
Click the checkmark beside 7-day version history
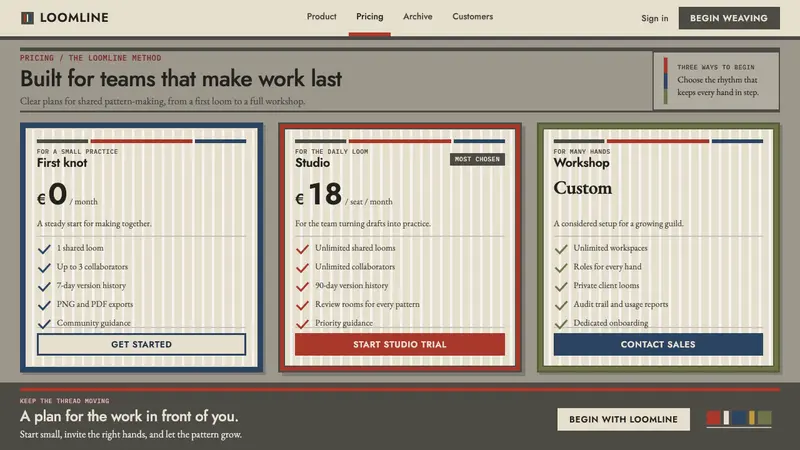[x=44, y=286]
